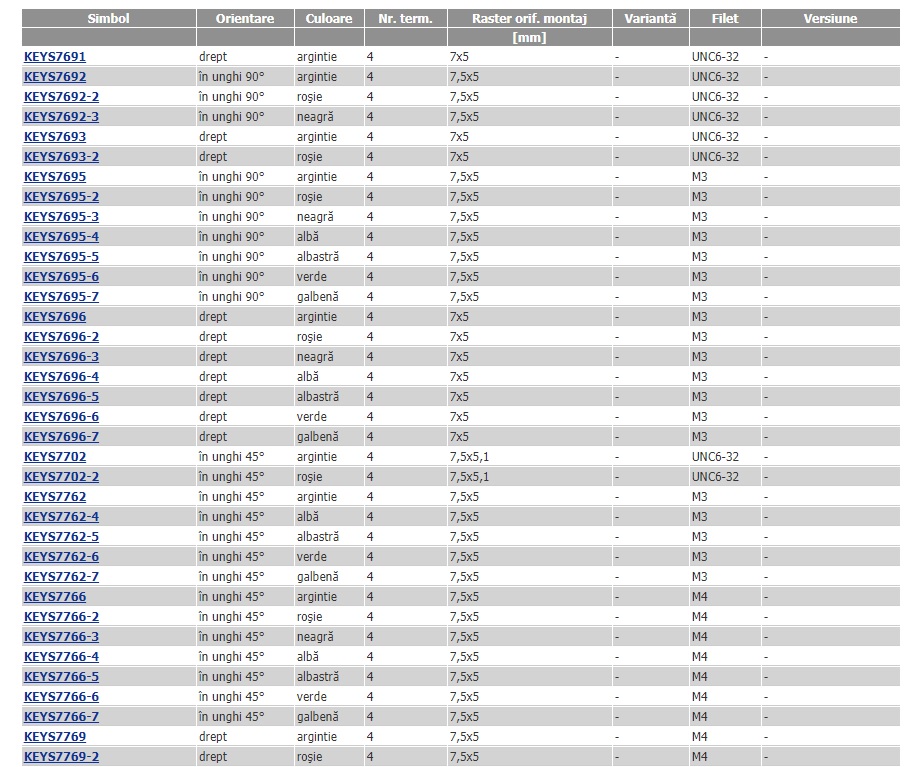Click the Filet column header

click(725, 19)
